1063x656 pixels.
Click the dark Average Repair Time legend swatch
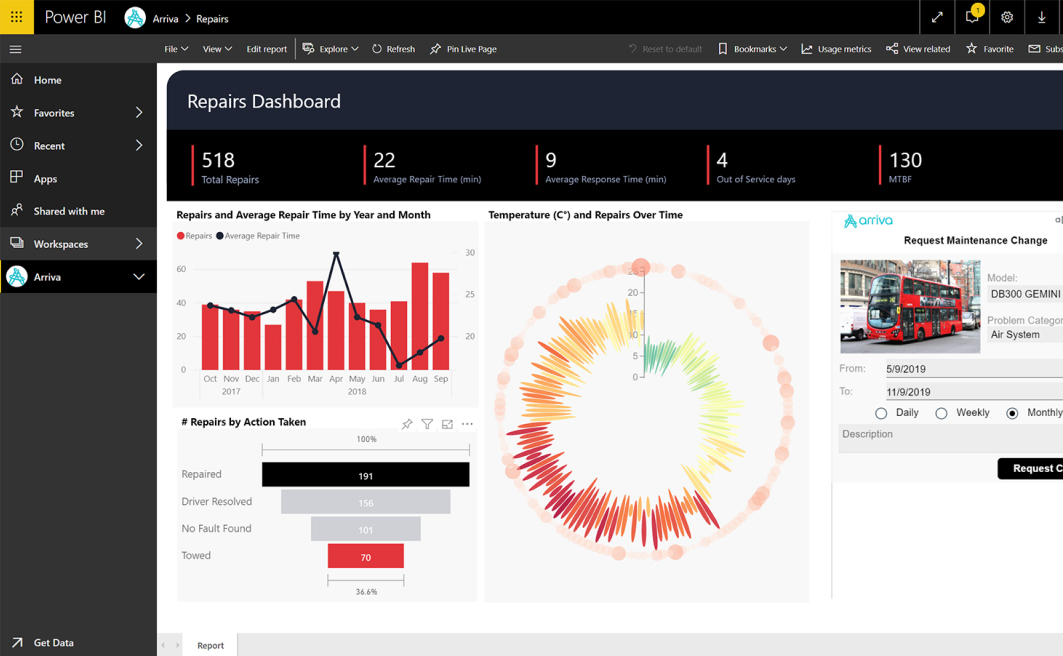pos(220,236)
